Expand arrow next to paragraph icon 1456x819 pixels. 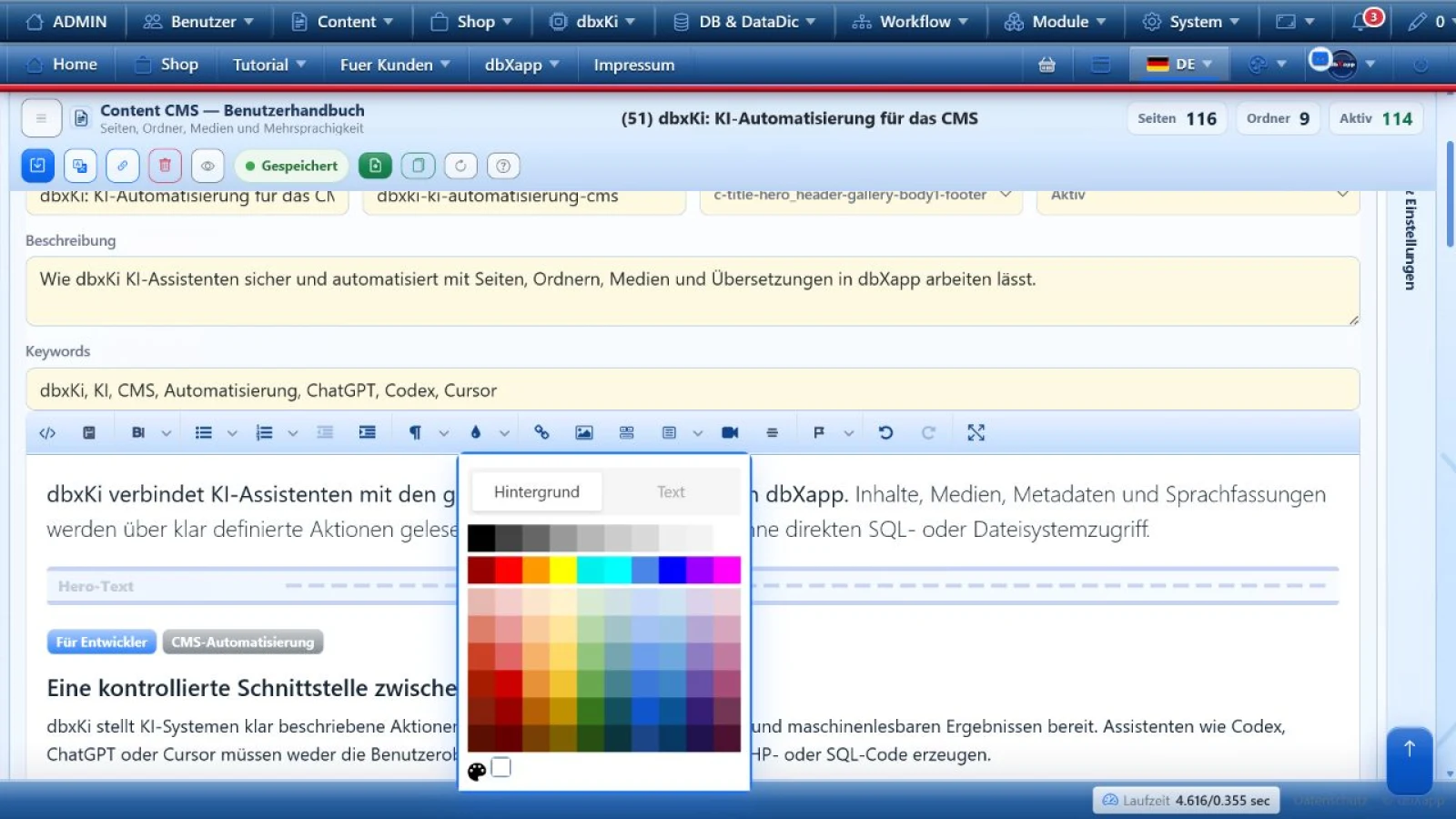(444, 433)
